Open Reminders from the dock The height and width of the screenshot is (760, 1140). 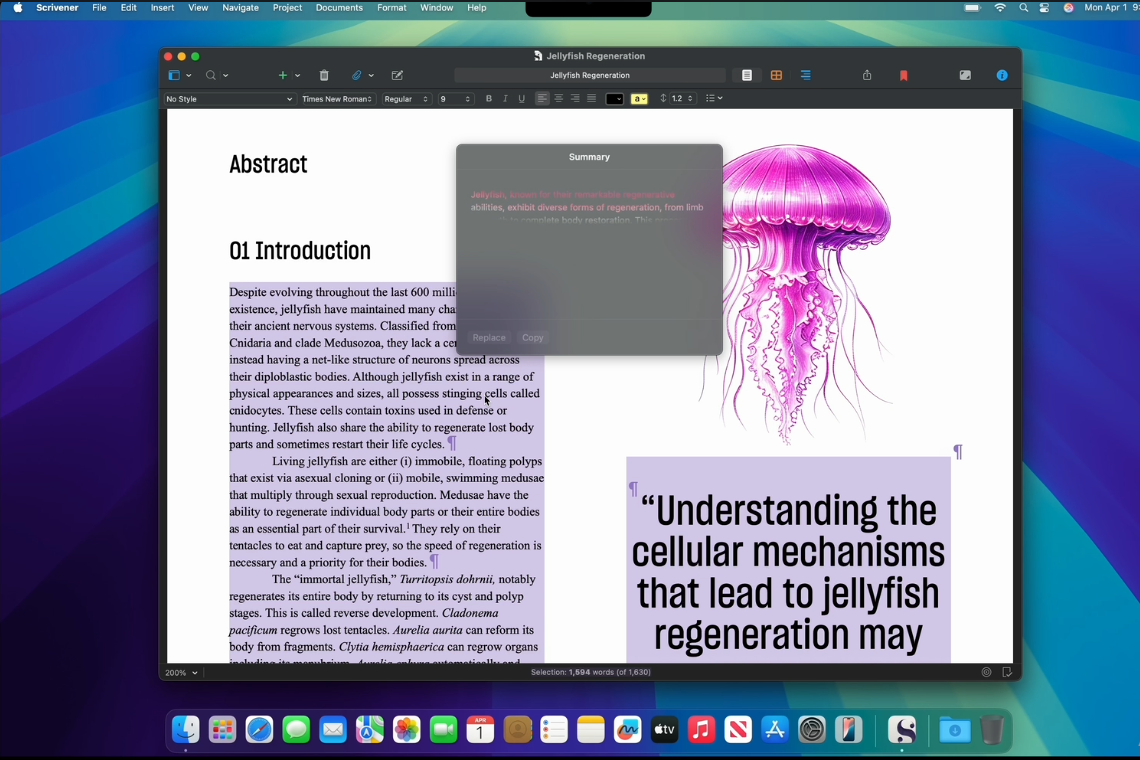point(554,729)
